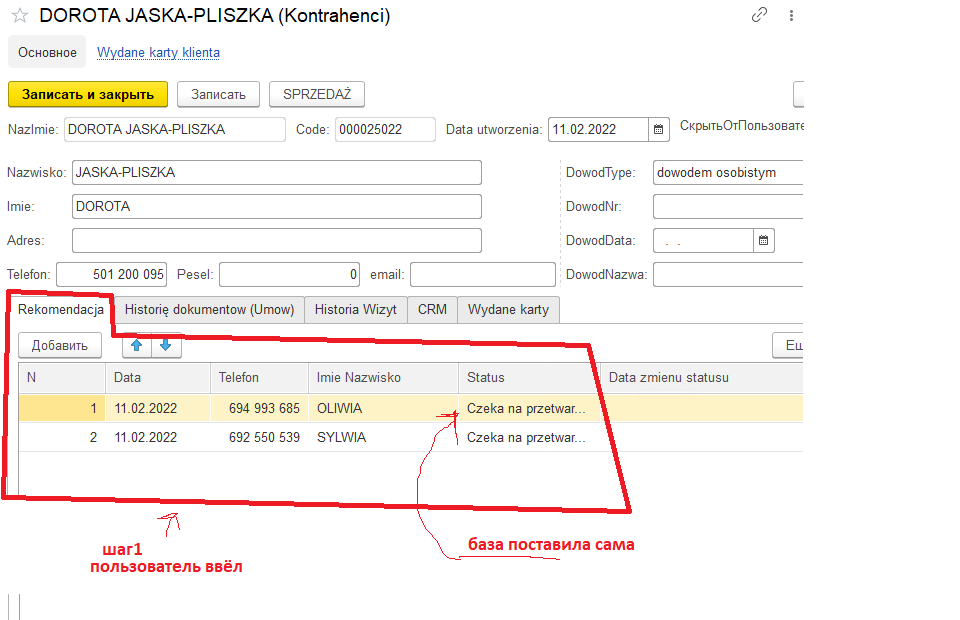Open the three-dot more menu
960x620 pixels.
coord(792,15)
